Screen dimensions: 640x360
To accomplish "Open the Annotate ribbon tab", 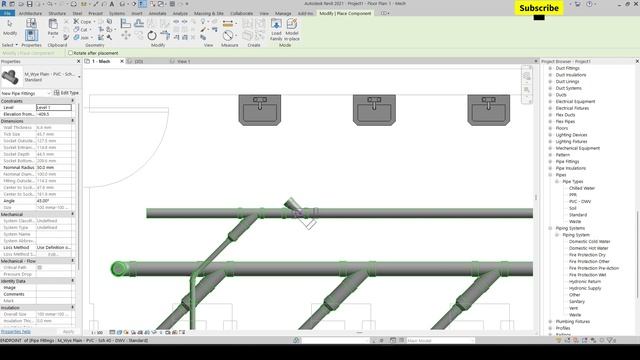I will [x=158, y=13].
